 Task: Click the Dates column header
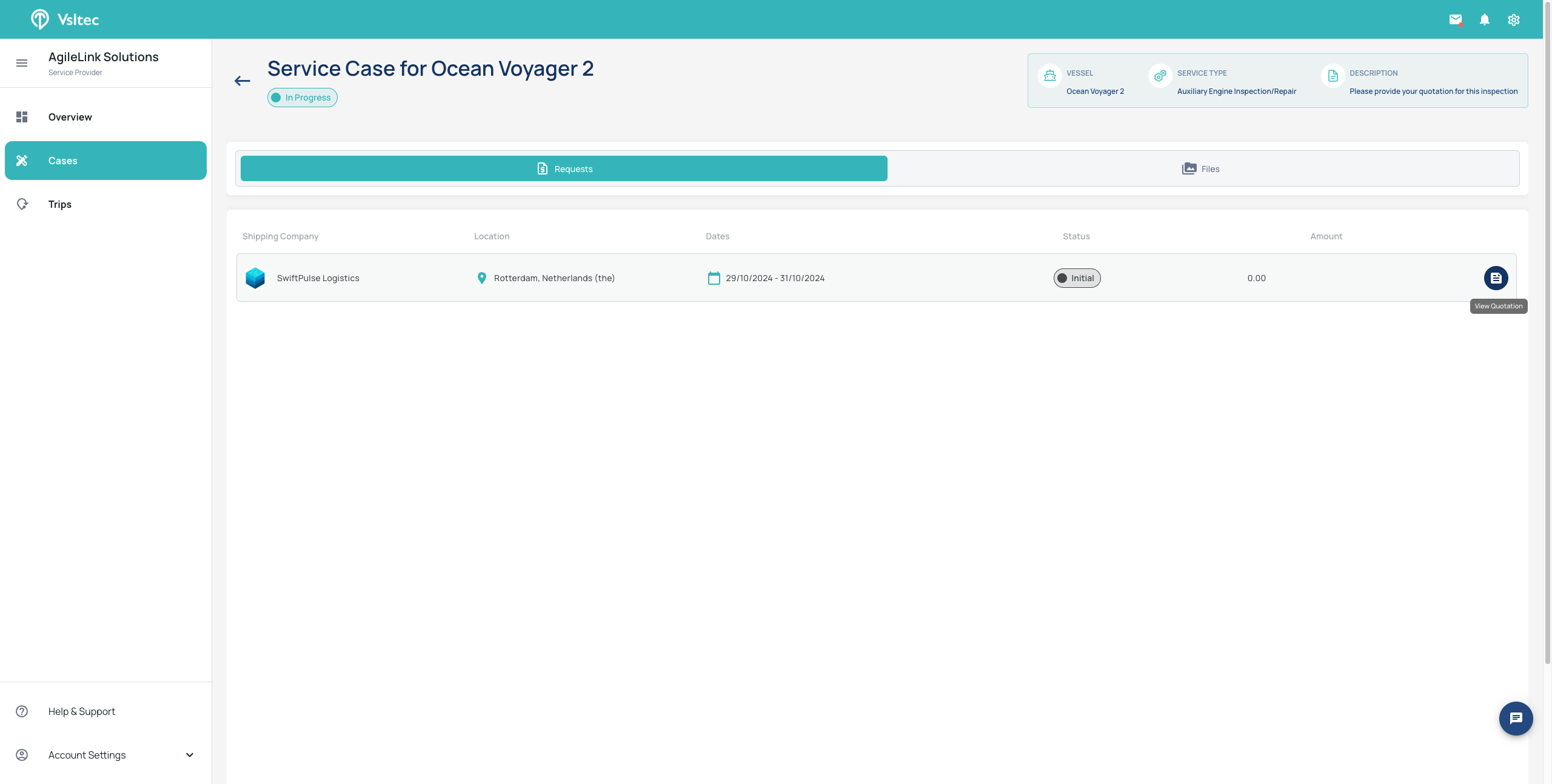718,236
